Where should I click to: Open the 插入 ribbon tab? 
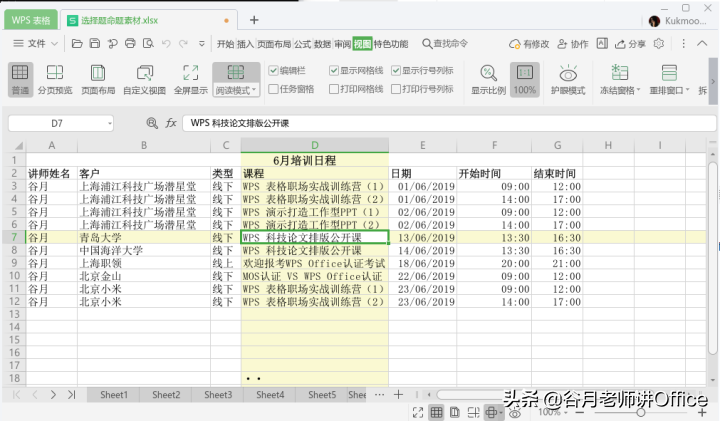245,44
